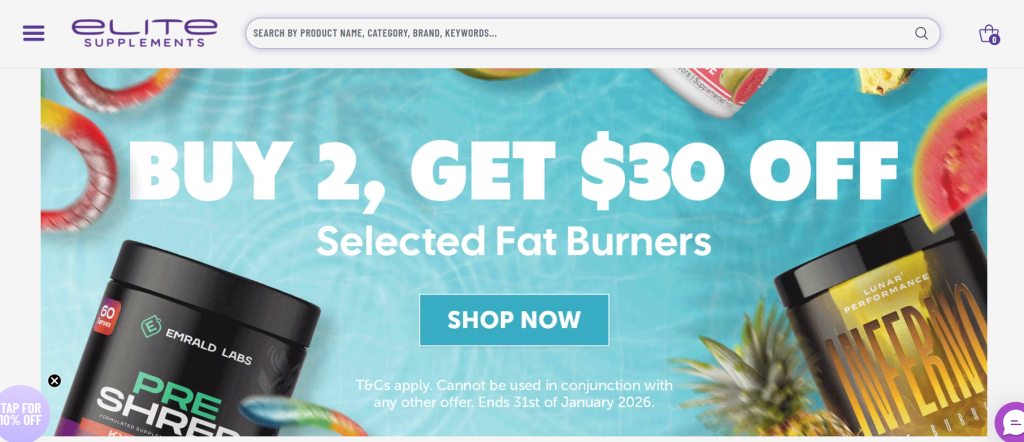Click the 60 Serves badge on tub
The height and width of the screenshot is (442, 1024).
coord(106,317)
